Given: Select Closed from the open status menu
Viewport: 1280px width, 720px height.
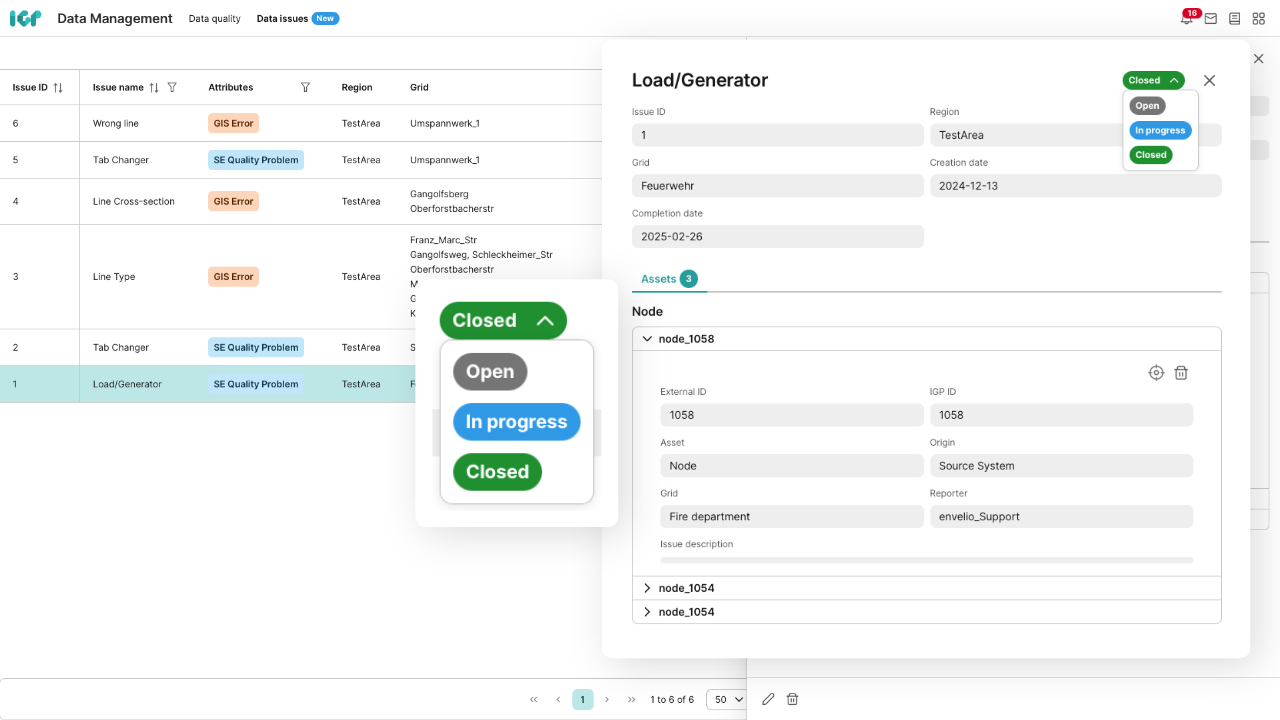Looking at the screenshot, I should (496, 471).
